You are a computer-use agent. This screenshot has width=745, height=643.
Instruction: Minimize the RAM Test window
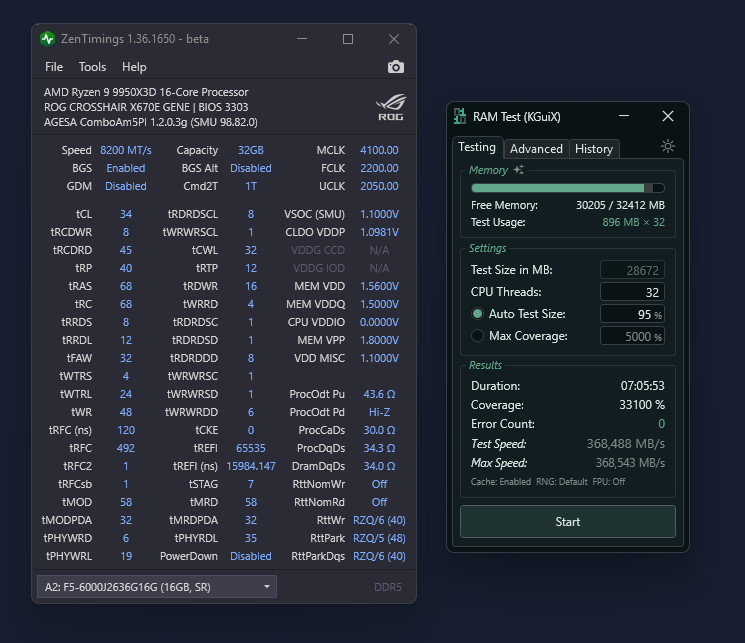pos(623,117)
